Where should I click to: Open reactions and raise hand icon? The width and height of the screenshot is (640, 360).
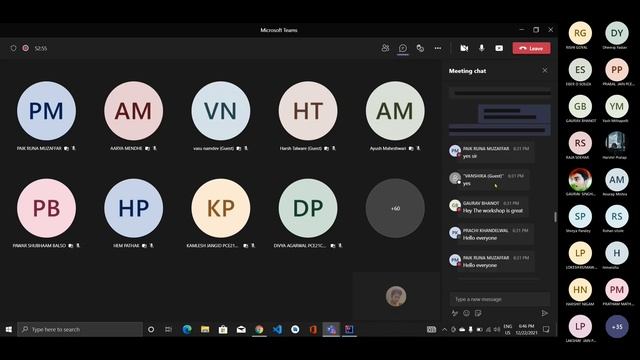420,48
